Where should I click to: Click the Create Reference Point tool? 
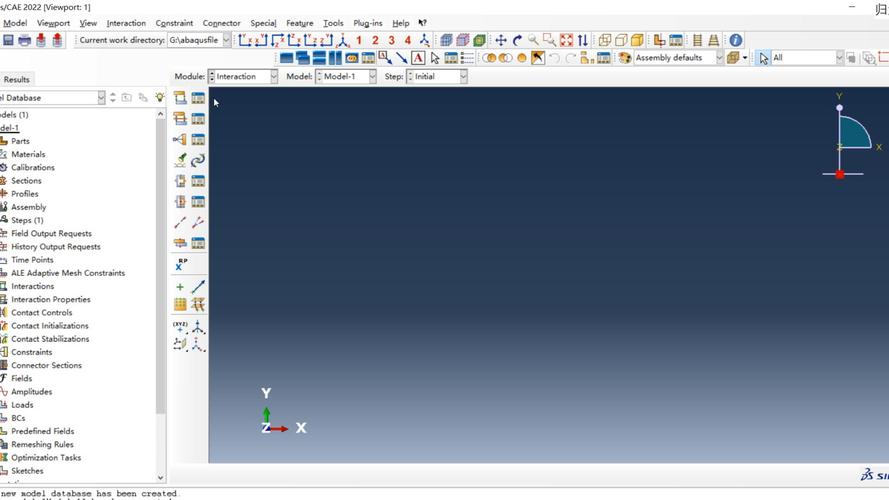(x=181, y=265)
